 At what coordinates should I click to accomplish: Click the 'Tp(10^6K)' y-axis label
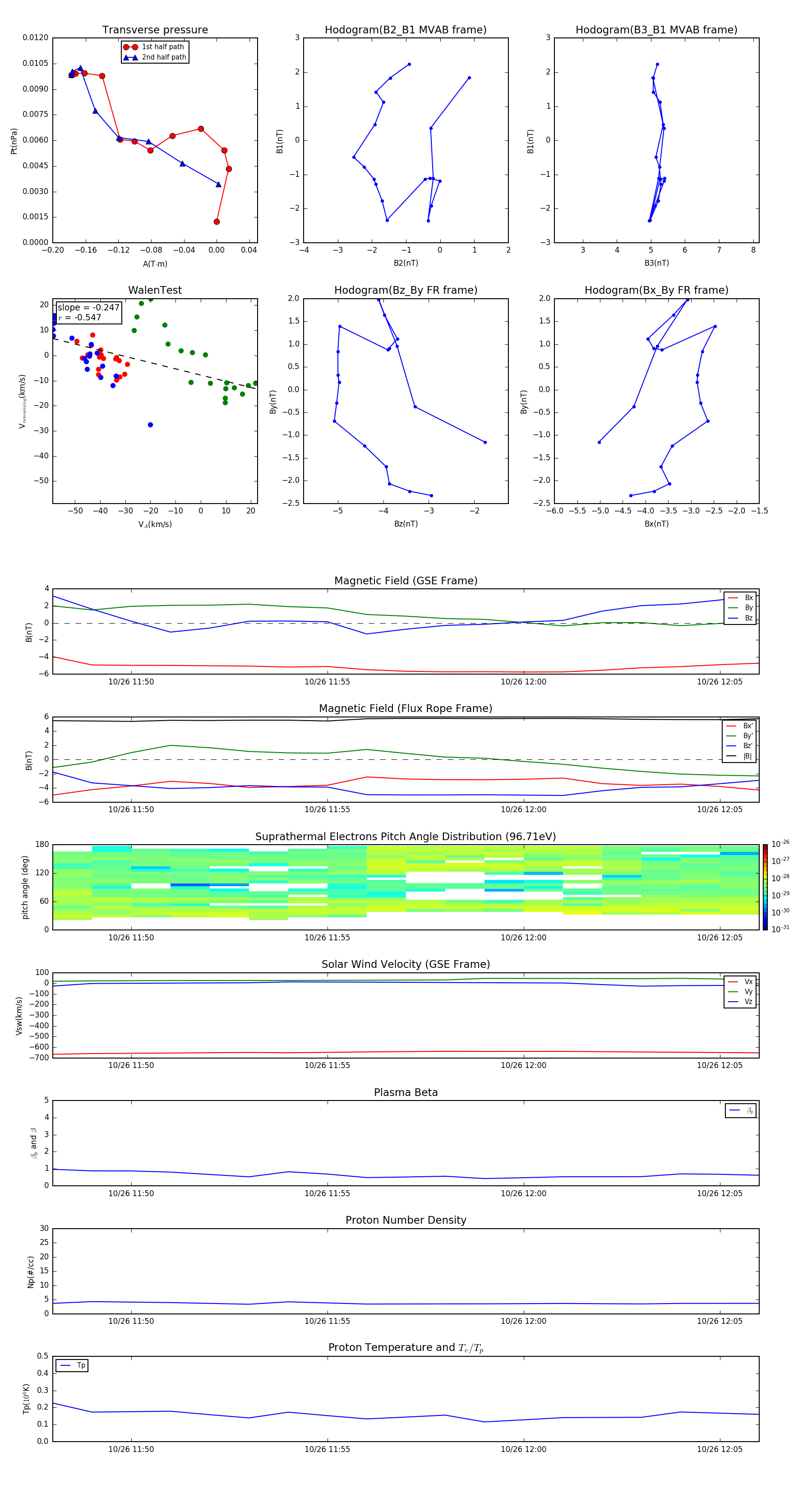pos(26,1399)
